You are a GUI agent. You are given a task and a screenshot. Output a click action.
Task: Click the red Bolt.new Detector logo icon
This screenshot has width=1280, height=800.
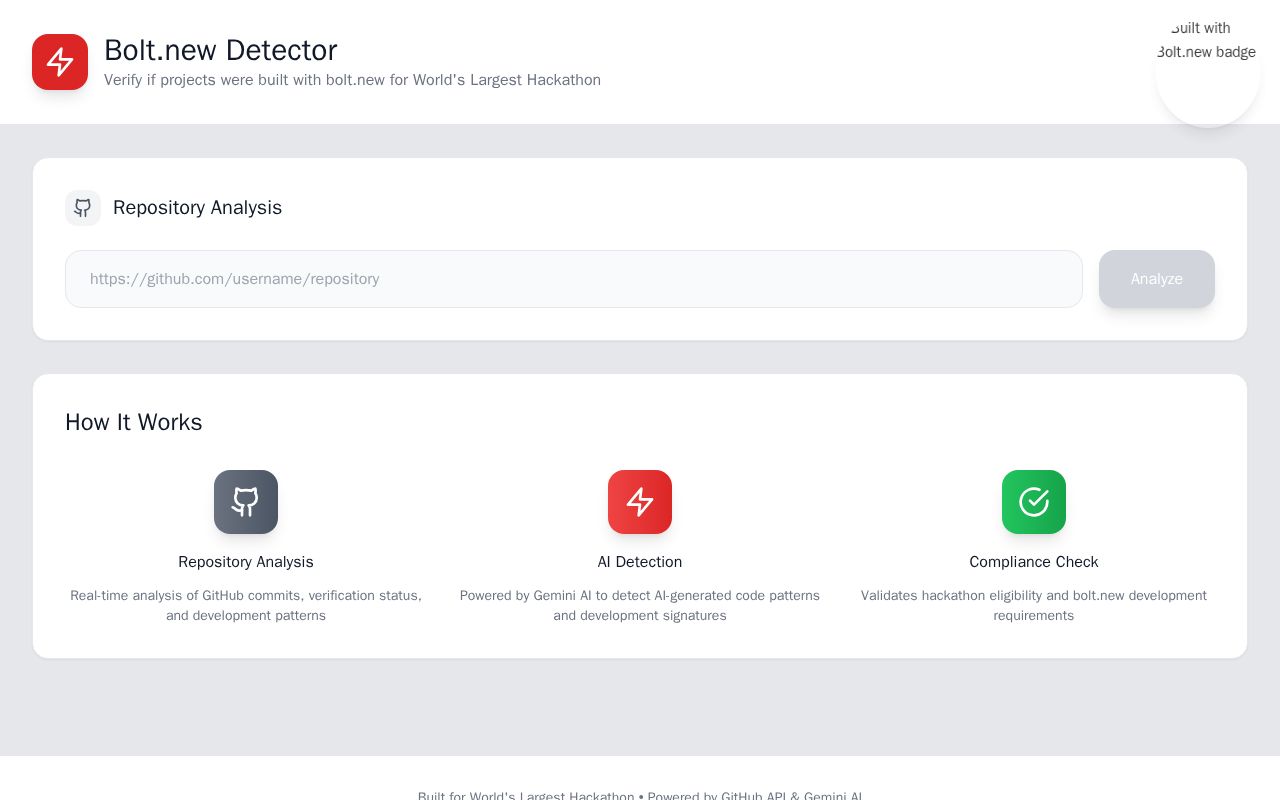[x=60, y=62]
